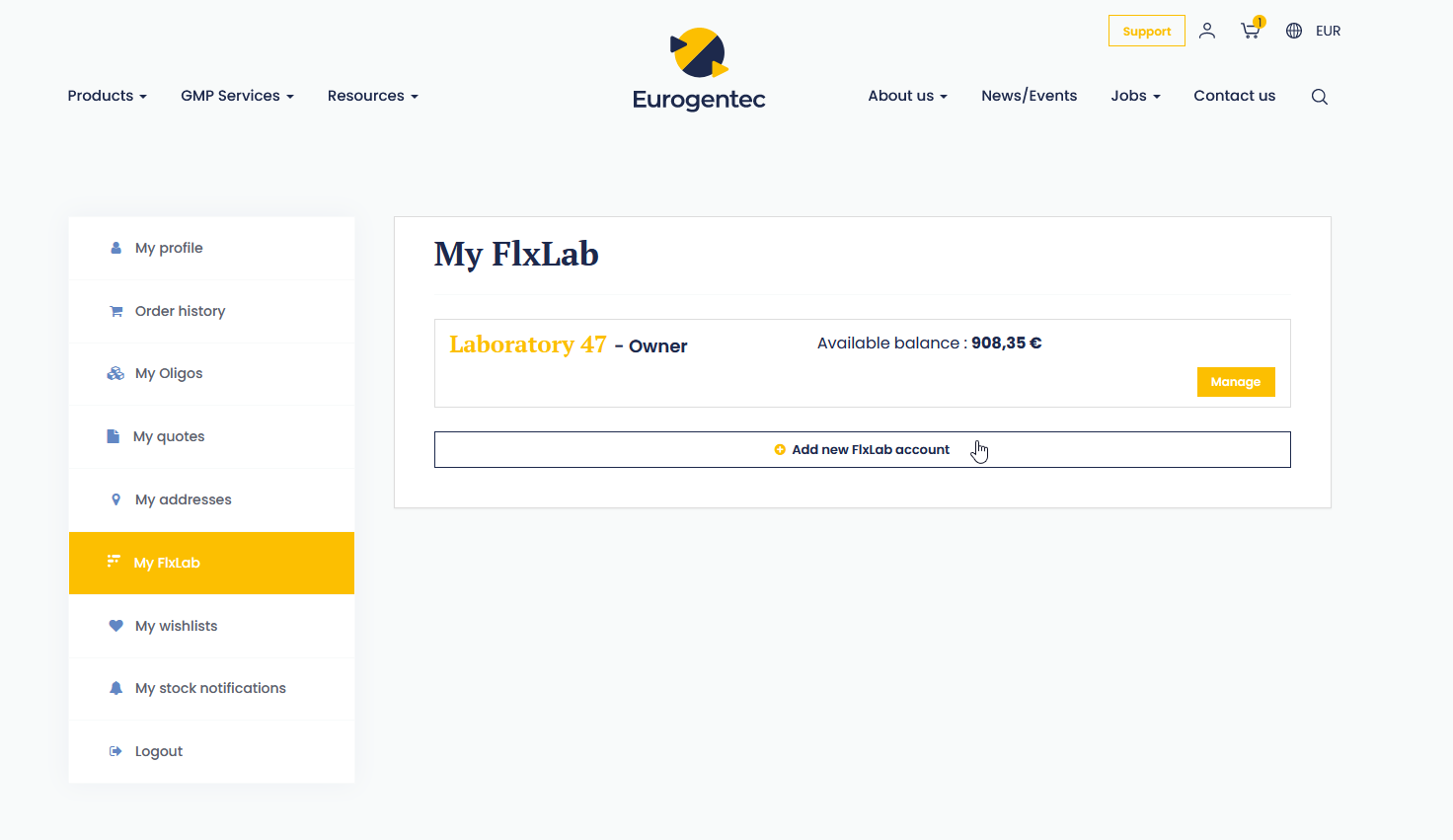The height and width of the screenshot is (840, 1453).
Task: Click the My FlxLab list icon
Action: point(114,562)
